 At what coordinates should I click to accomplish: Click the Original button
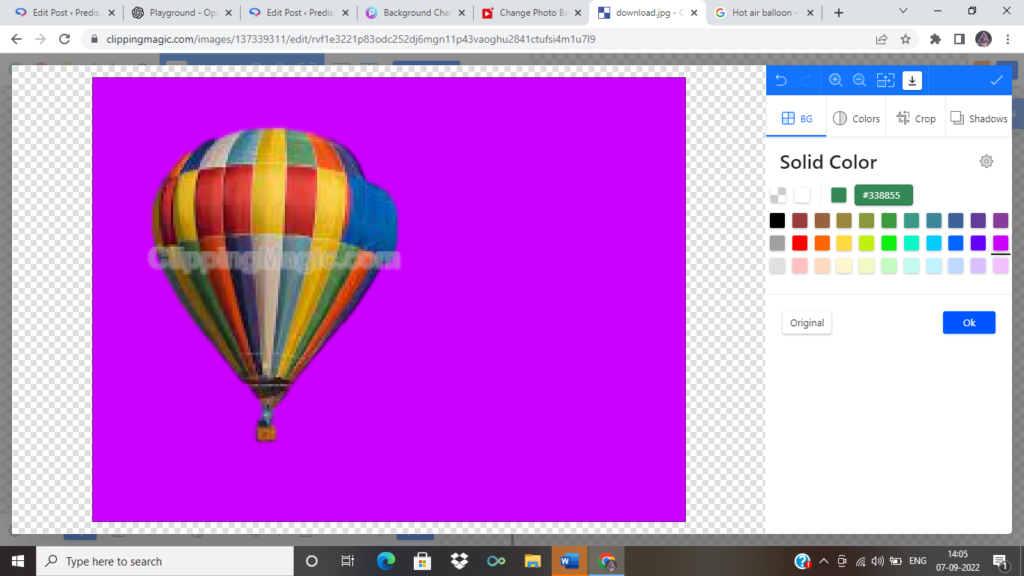807,323
